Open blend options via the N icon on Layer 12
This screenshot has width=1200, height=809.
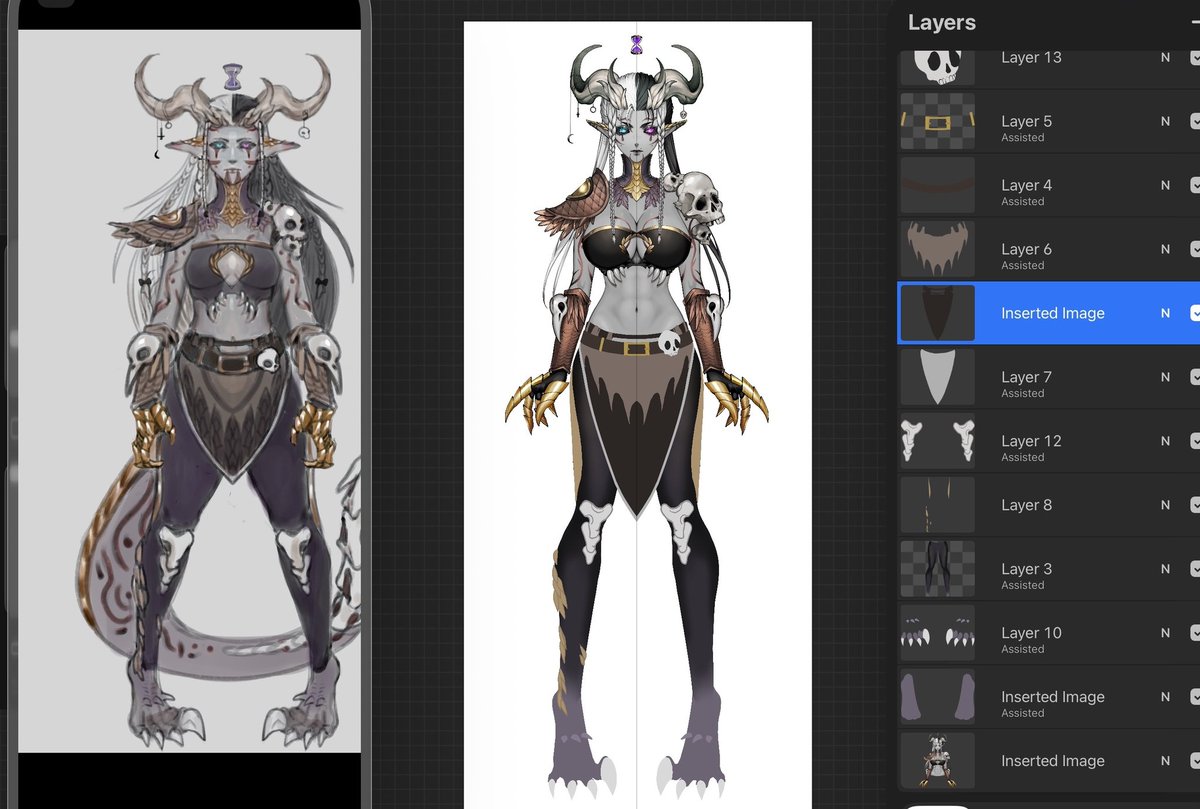click(x=1166, y=441)
